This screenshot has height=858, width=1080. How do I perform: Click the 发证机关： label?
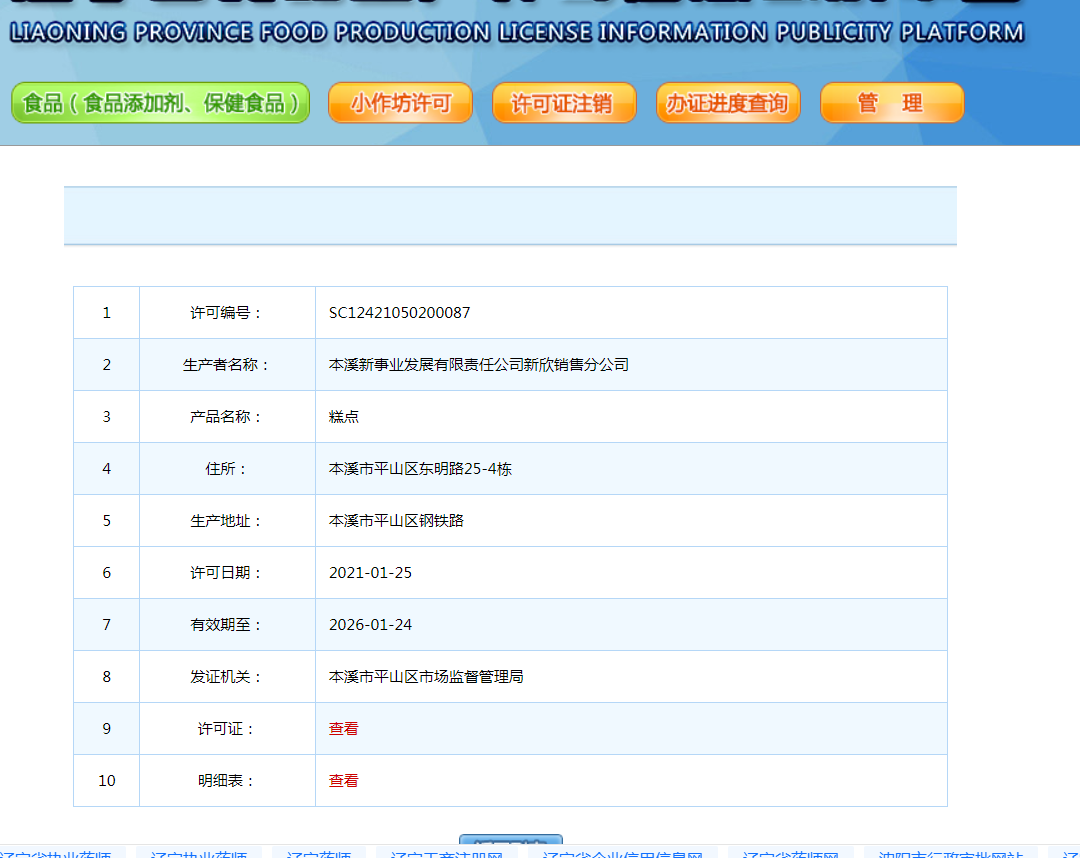[x=227, y=677]
